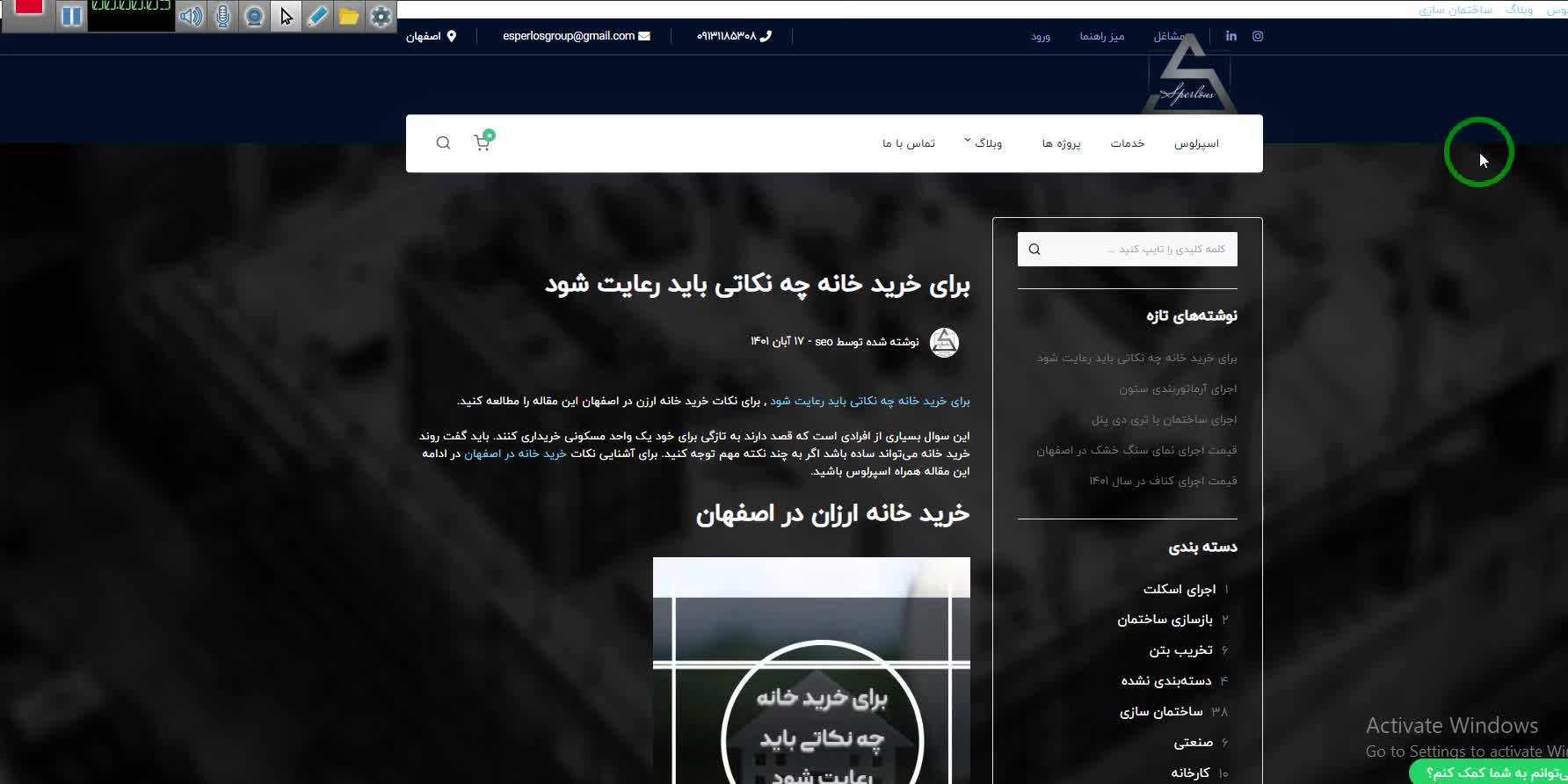Image resolution: width=1568 pixels, height=784 pixels.
Task: Click the ورود login link
Action: 1041,36
